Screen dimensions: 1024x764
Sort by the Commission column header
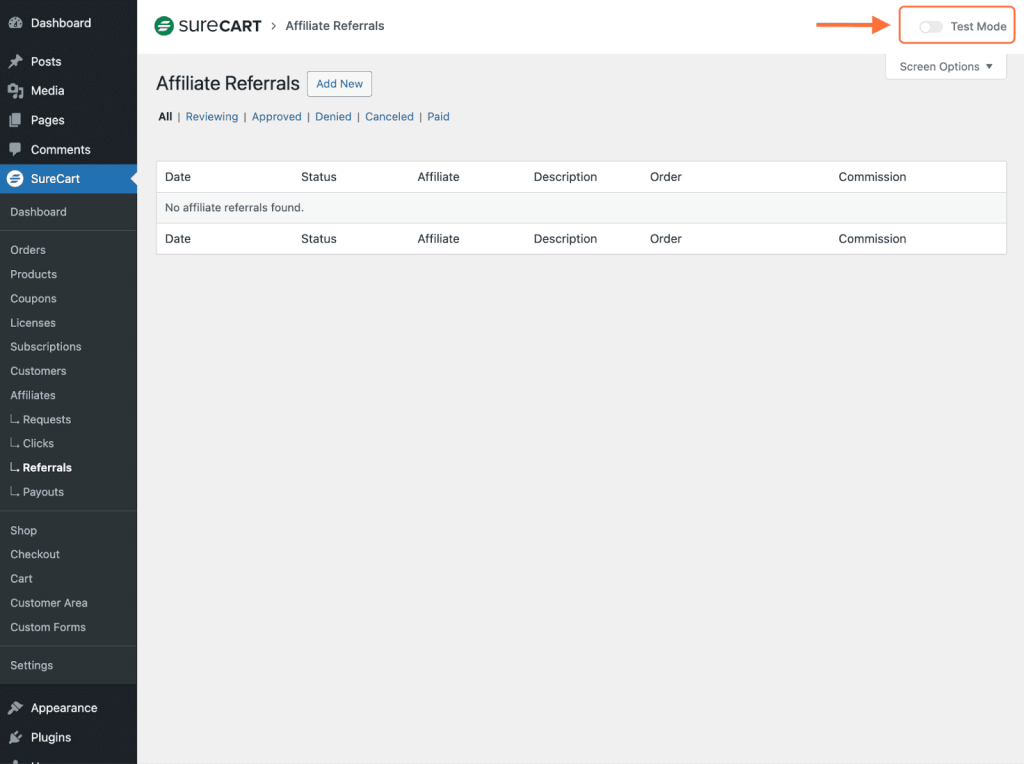point(872,176)
